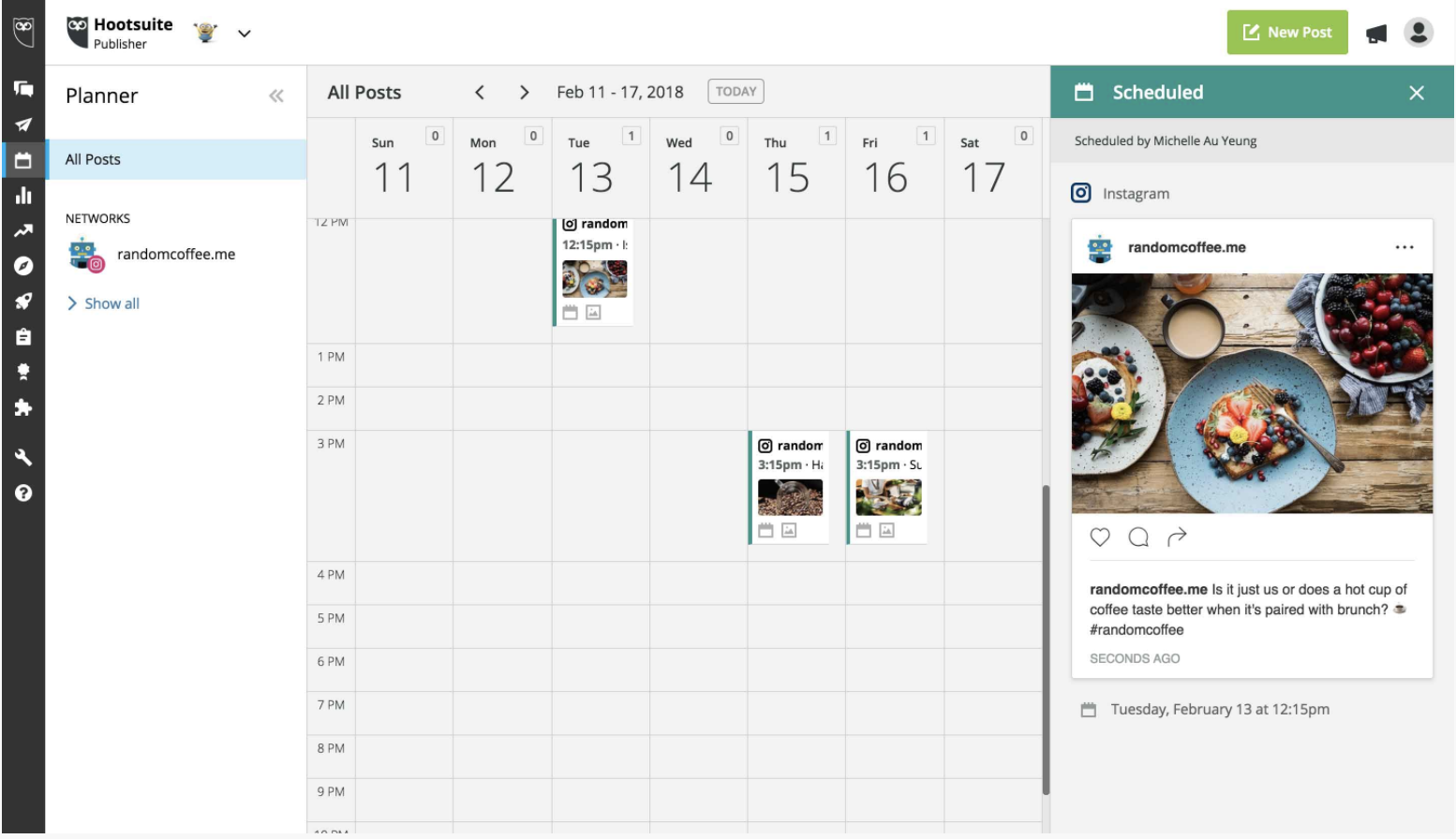1456x839 pixels.
Task: Select All Posts in Planner
Action: click(176, 159)
